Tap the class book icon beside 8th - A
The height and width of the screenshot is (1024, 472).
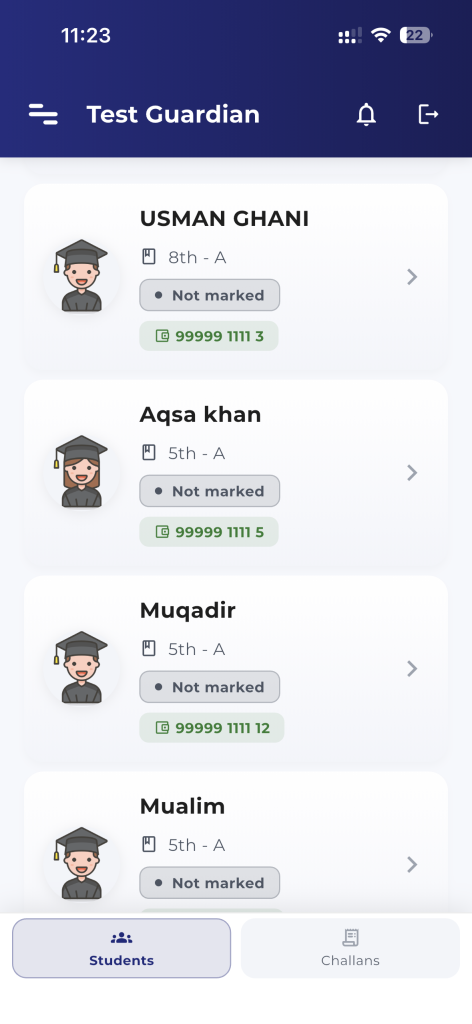click(149, 257)
